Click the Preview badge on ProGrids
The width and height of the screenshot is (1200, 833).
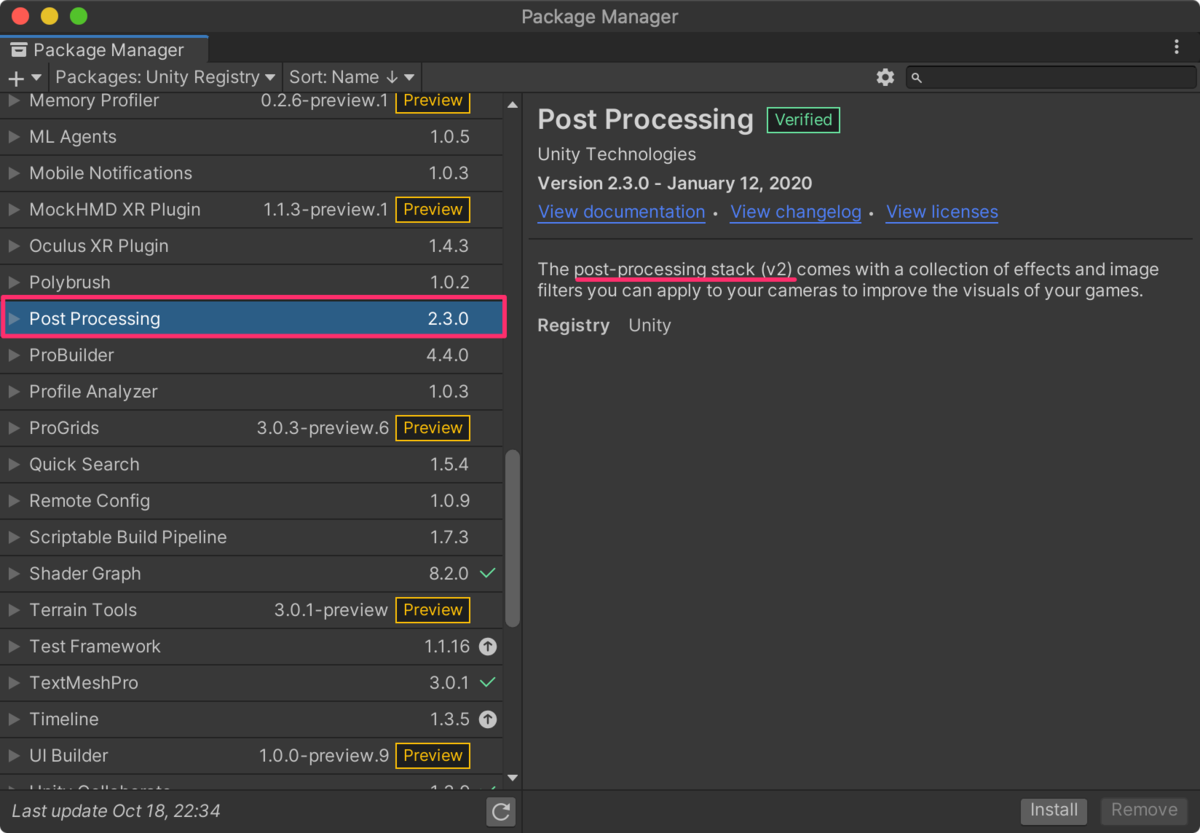point(433,428)
